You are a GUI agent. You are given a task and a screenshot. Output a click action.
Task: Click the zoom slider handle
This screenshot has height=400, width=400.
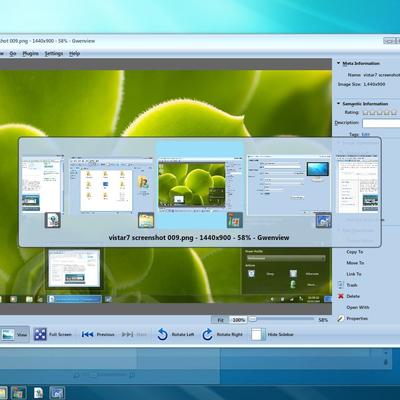click(x=253, y=319)
